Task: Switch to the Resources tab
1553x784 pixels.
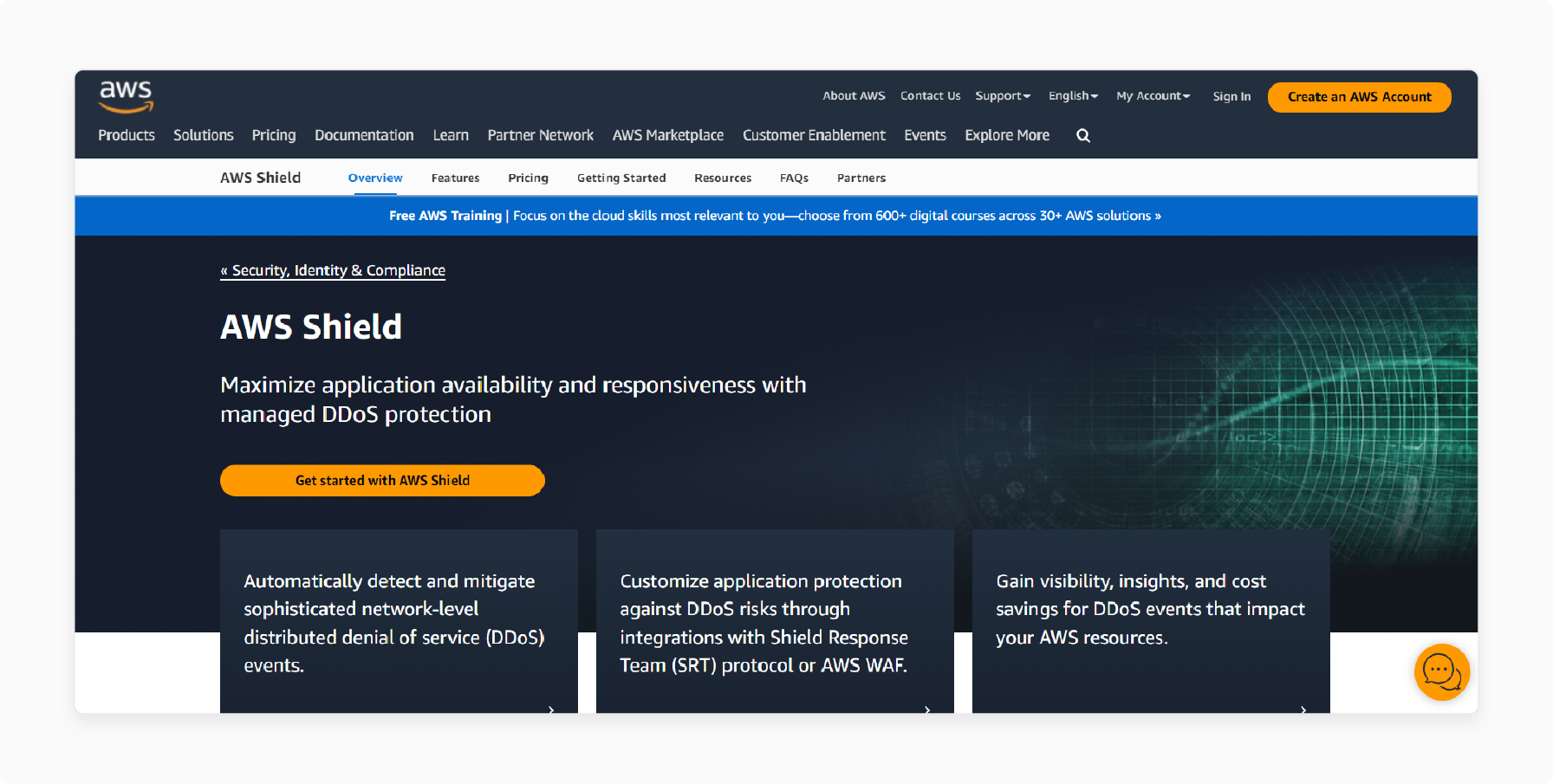Action: 723,178
